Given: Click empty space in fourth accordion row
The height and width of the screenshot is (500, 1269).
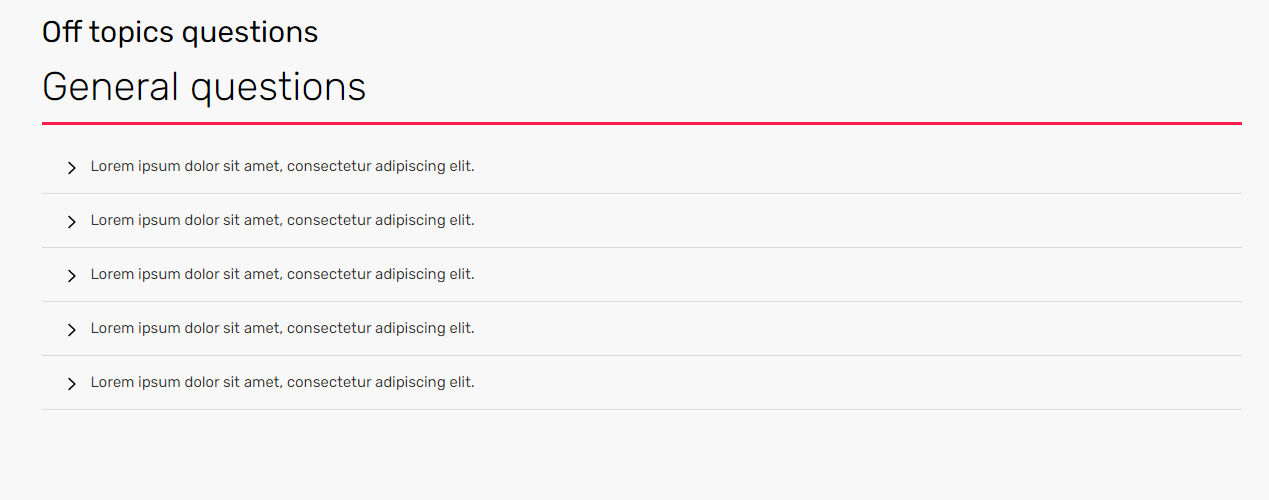Looking at the screenshot, I should coord(850,329).
